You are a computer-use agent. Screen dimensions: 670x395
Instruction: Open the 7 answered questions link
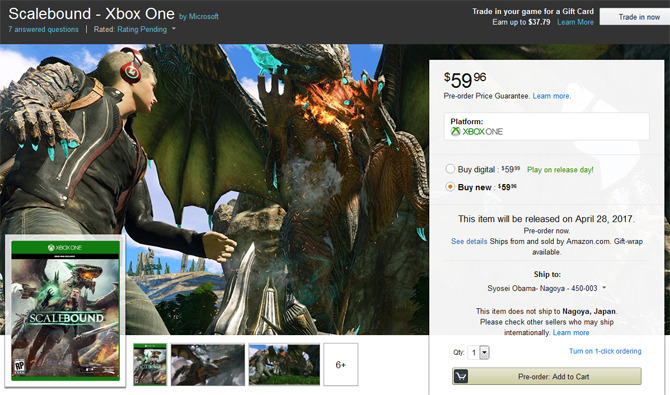point(44,29)
